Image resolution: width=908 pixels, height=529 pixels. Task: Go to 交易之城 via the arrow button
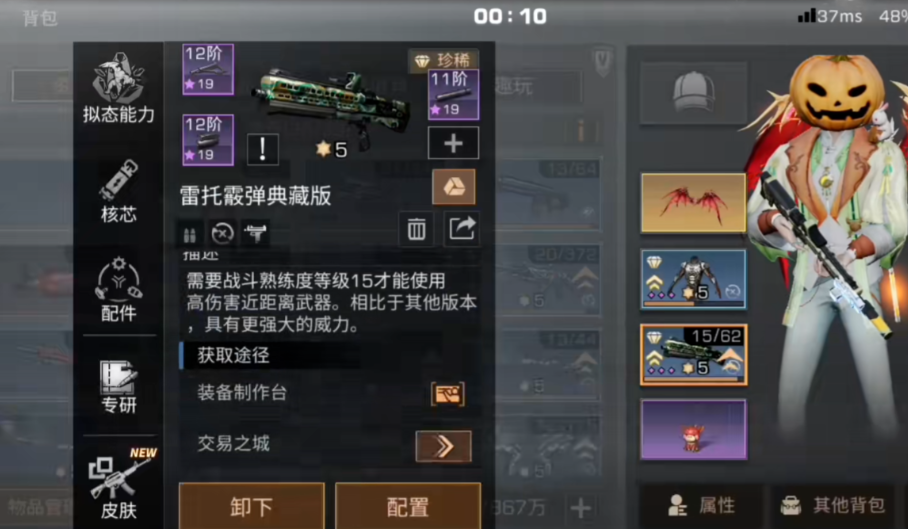(444, 446)
